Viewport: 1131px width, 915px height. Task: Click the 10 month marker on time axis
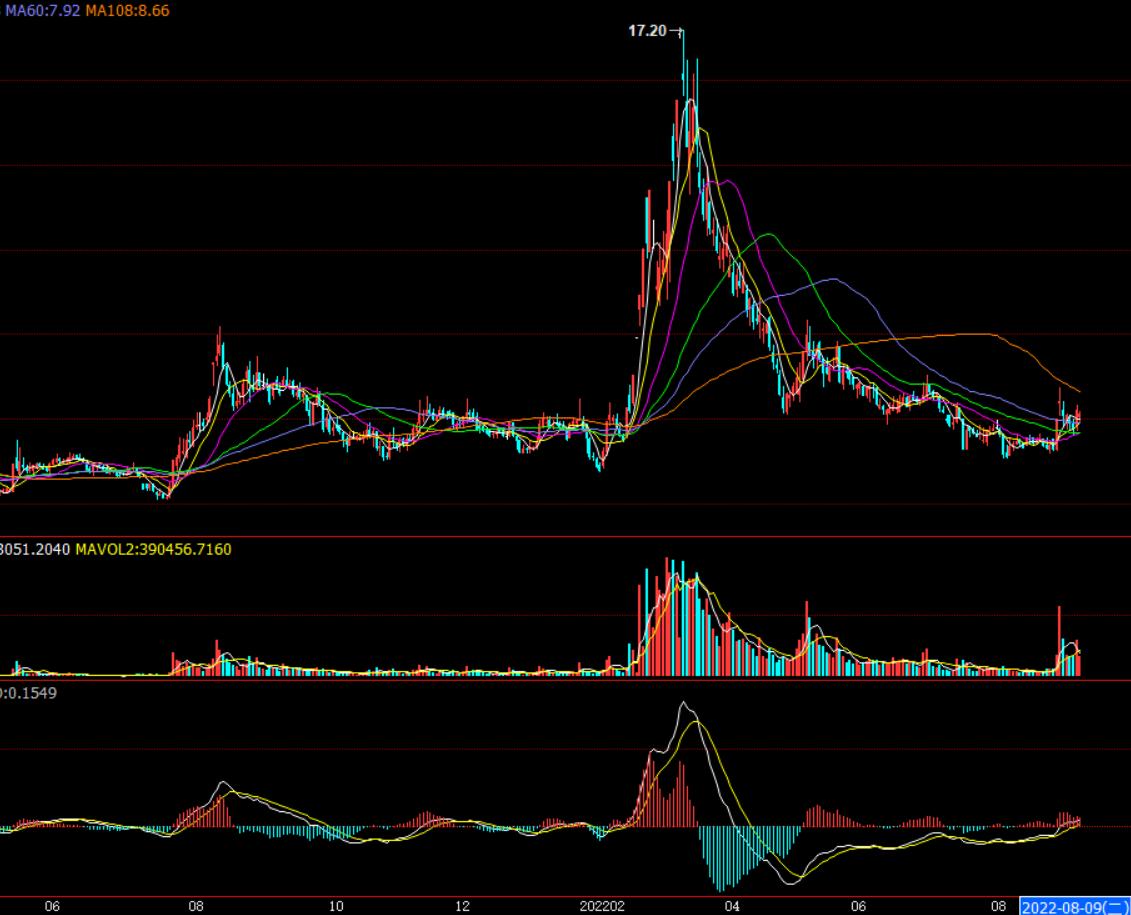click(x=336, y=906)
